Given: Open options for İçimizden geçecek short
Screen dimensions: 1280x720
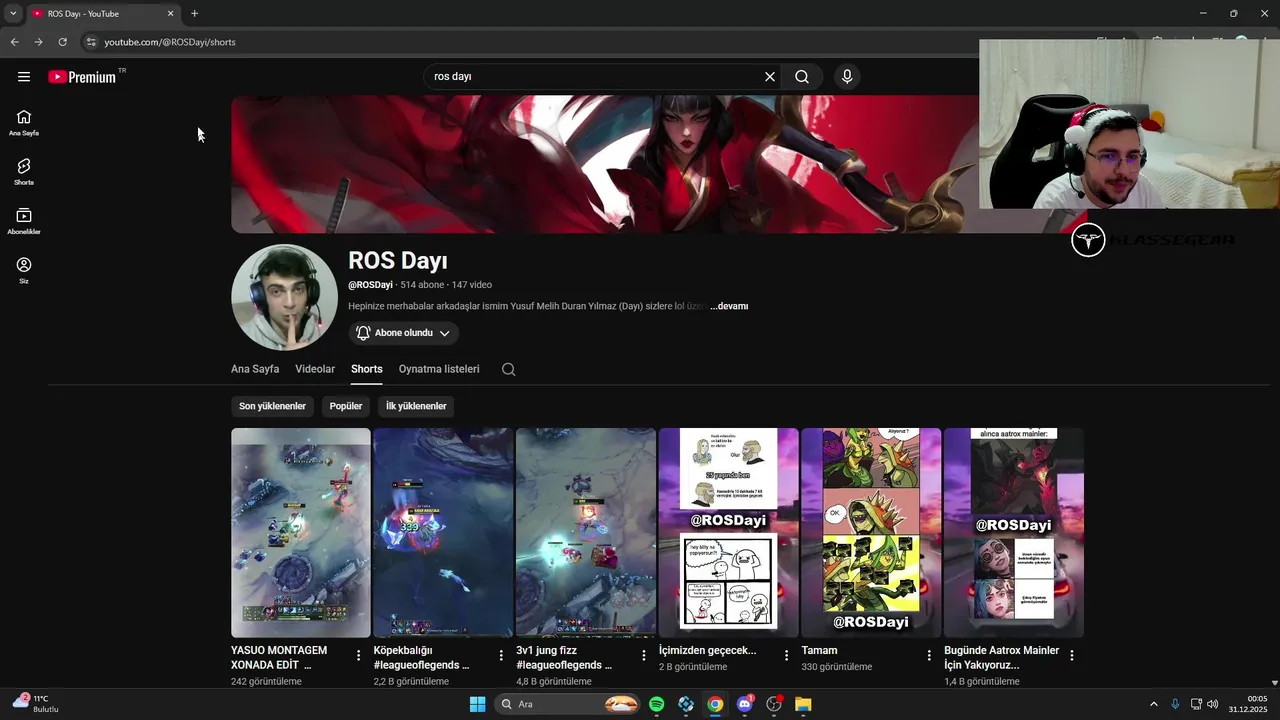Looking at the screenshot, I should click(786, 656).
